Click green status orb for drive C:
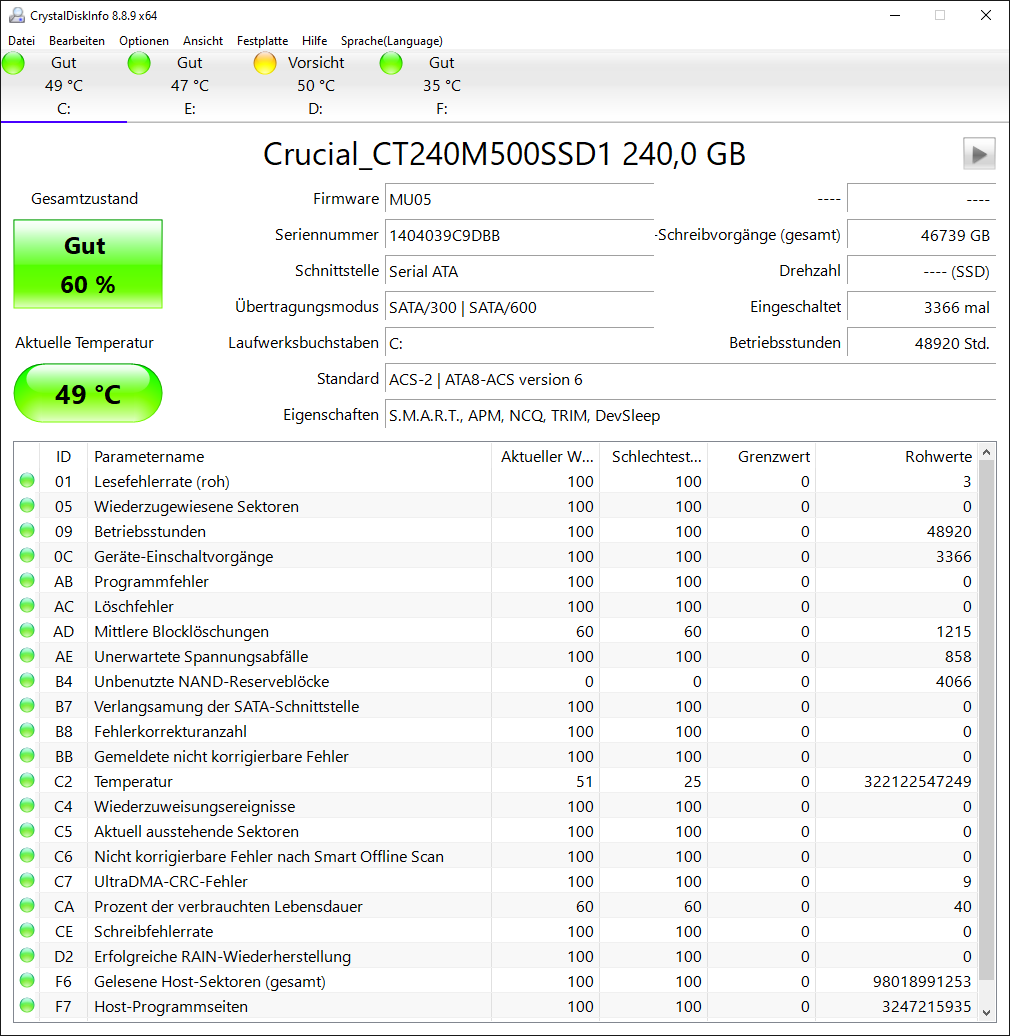 13,63
